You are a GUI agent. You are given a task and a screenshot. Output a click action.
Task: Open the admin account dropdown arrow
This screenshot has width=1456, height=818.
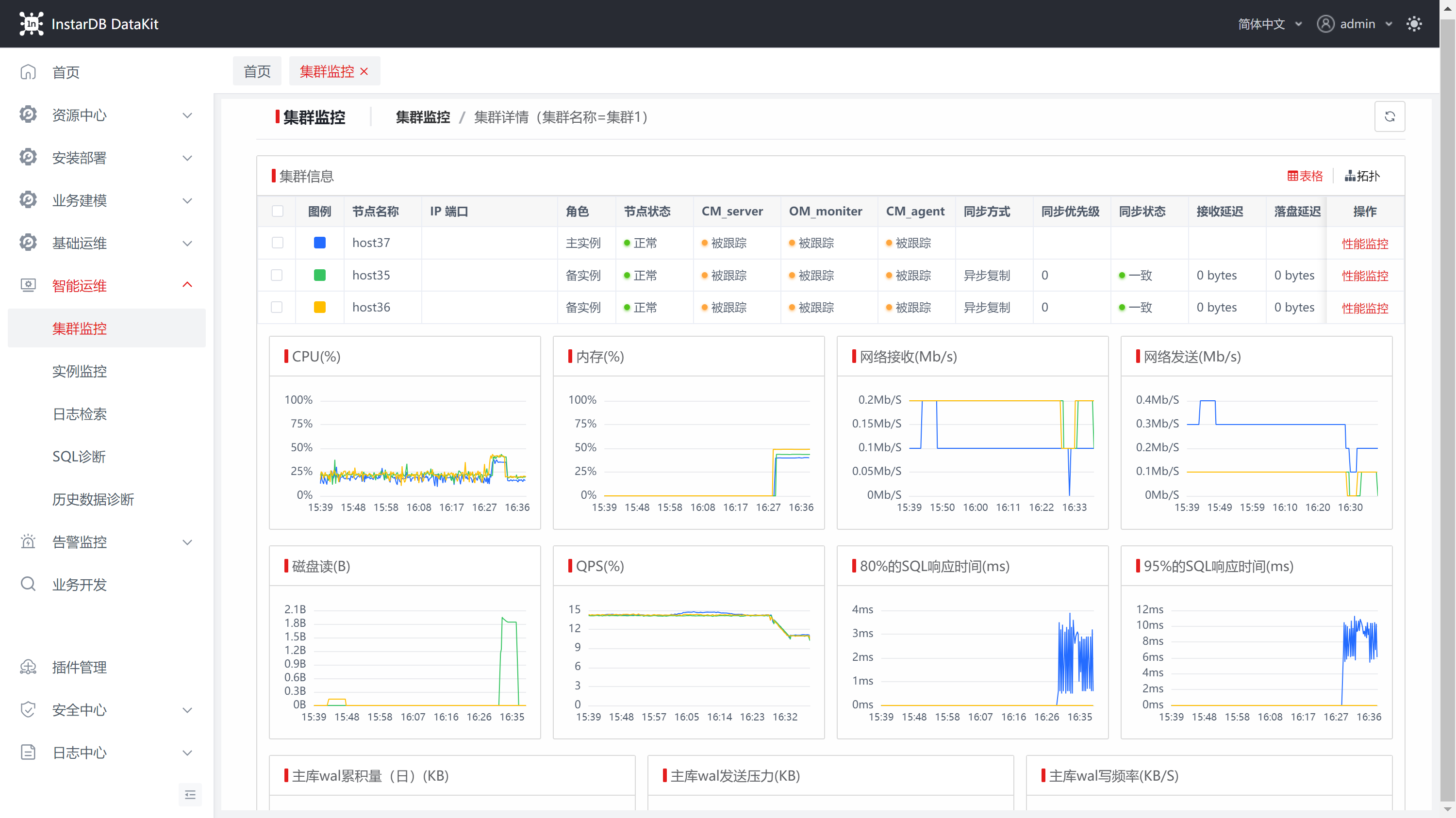click(x=1389, y=24)
